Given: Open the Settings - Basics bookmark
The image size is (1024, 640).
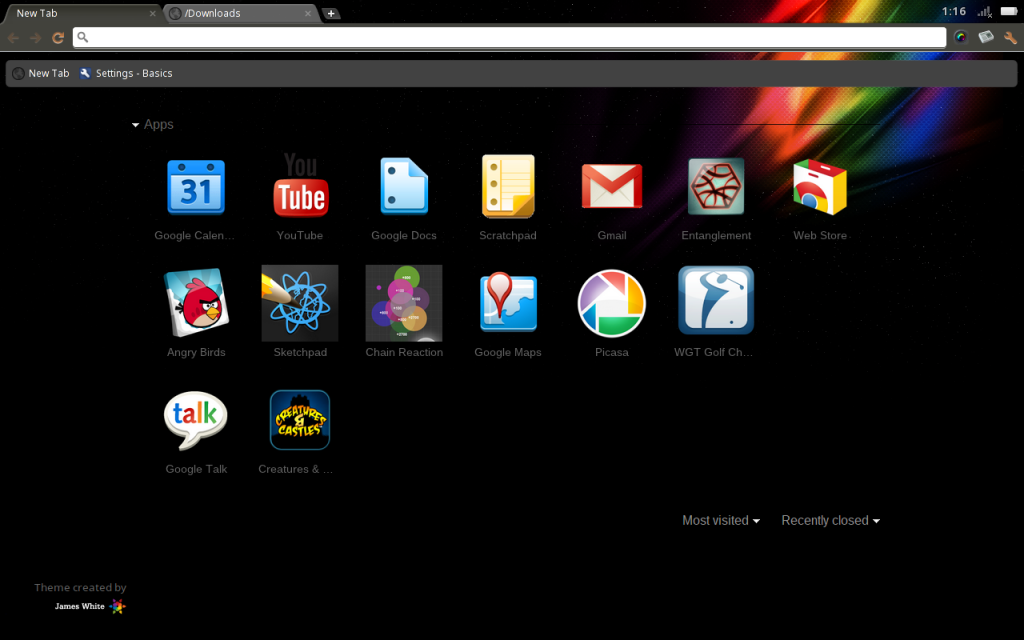Looking at the screenshot, I should tap(126, 73).
